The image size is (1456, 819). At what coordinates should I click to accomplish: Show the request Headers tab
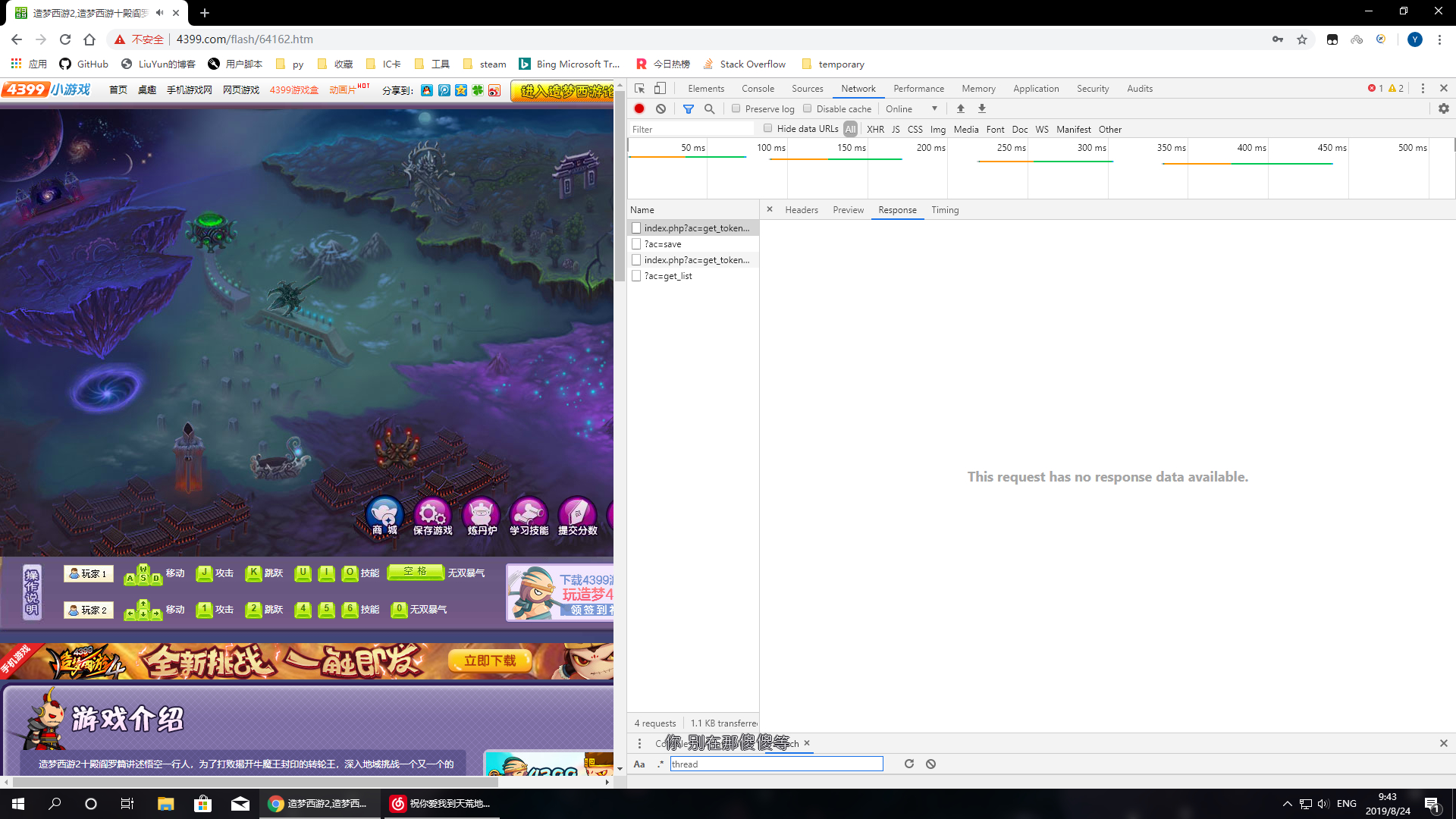click(x=802, y=210)
